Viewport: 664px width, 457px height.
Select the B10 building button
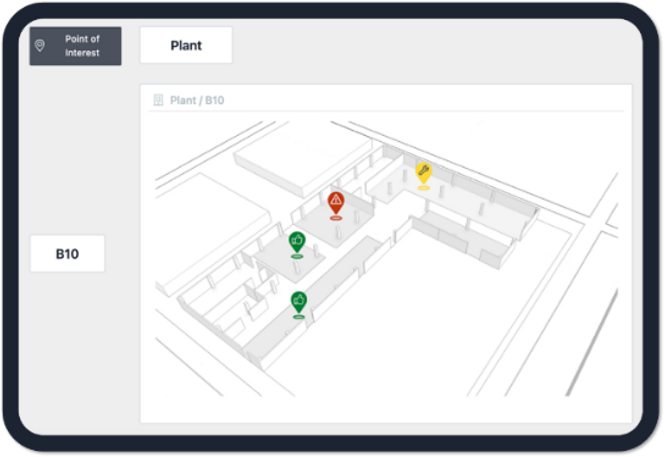(x=67, y=254)
